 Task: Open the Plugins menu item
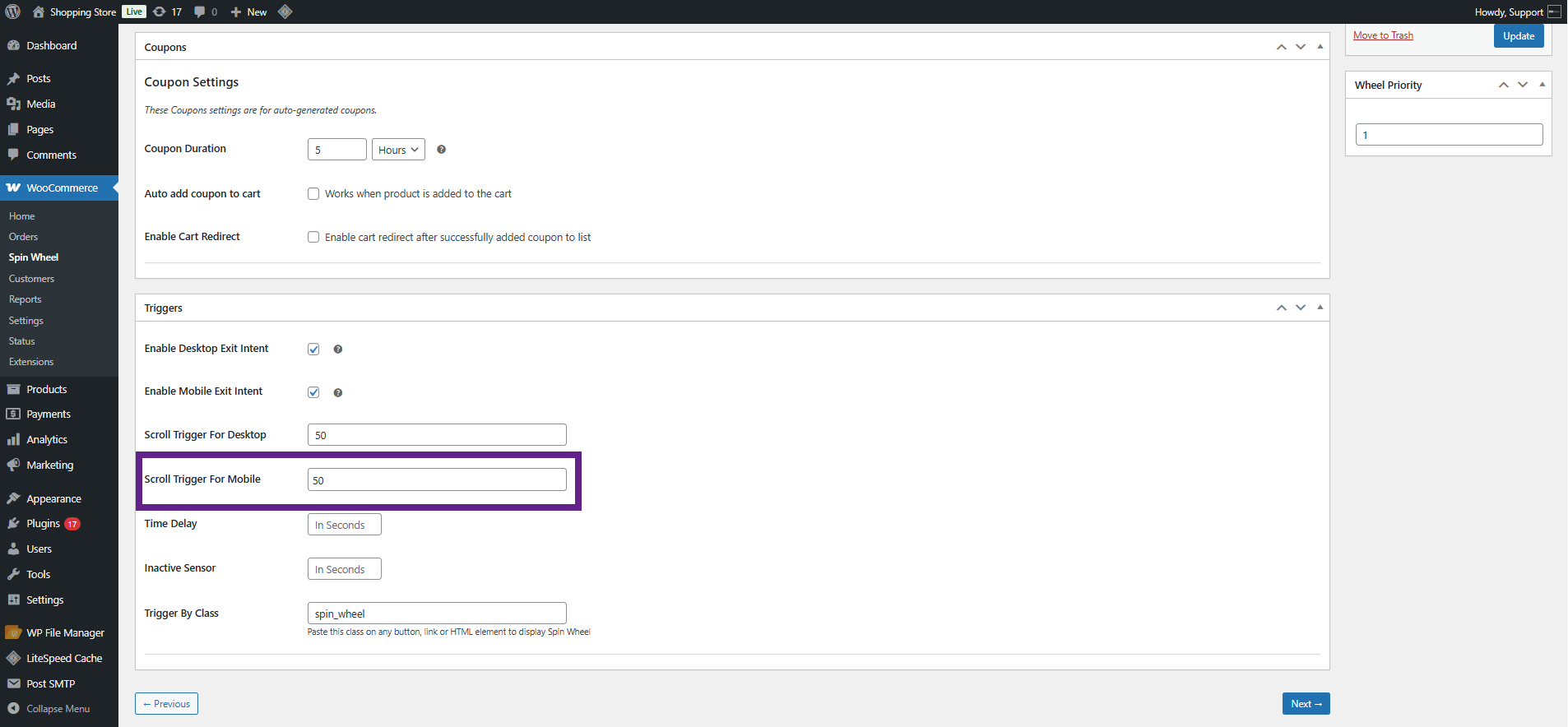(43, 524)
